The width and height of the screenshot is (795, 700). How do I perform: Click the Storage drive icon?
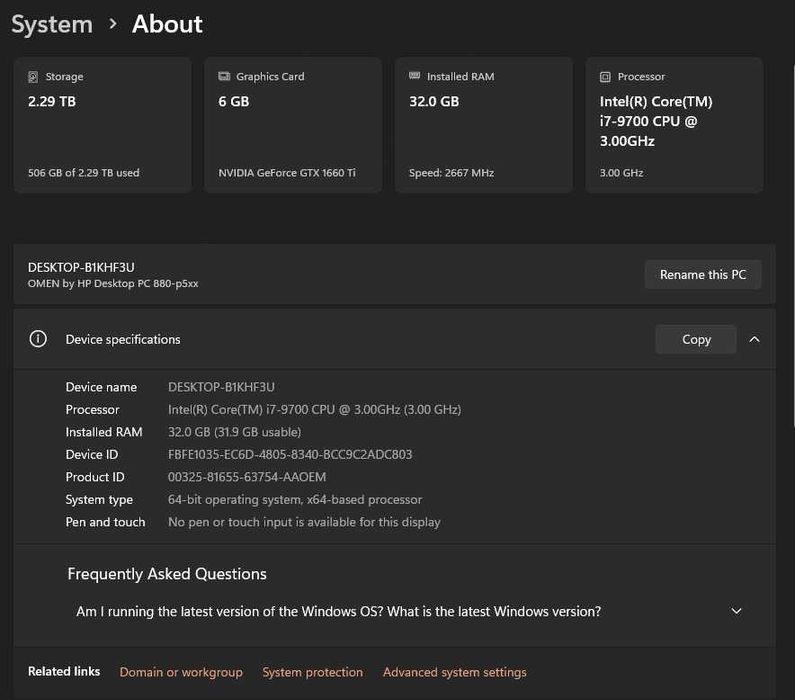[33, 77]
